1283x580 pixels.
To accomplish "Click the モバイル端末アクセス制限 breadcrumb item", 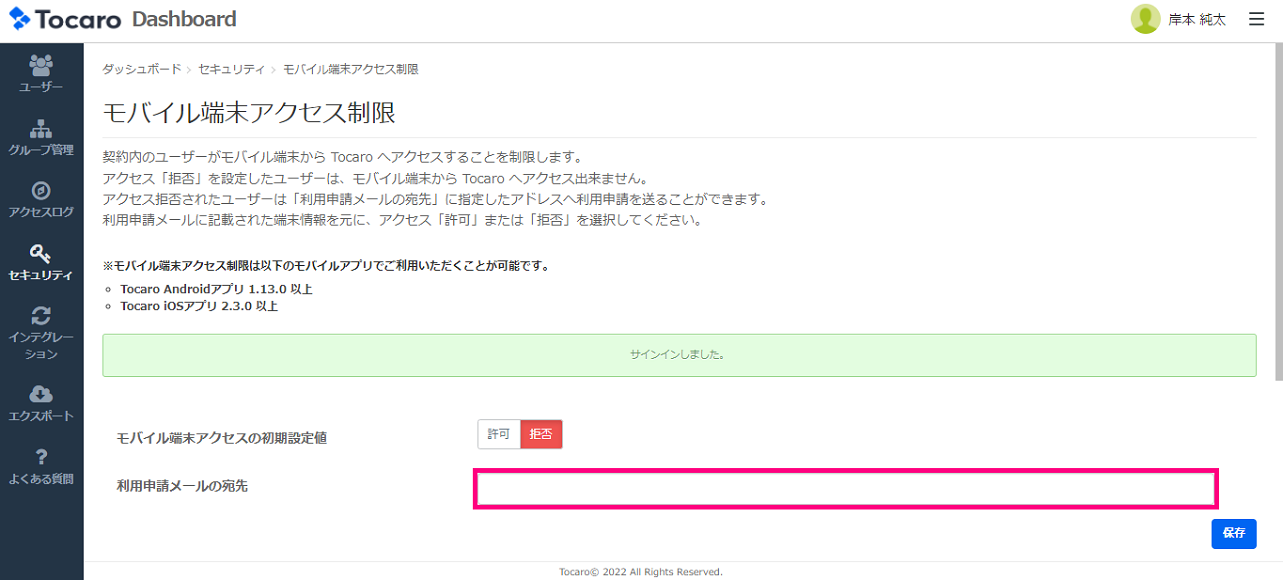I will (x=351, y=69).
